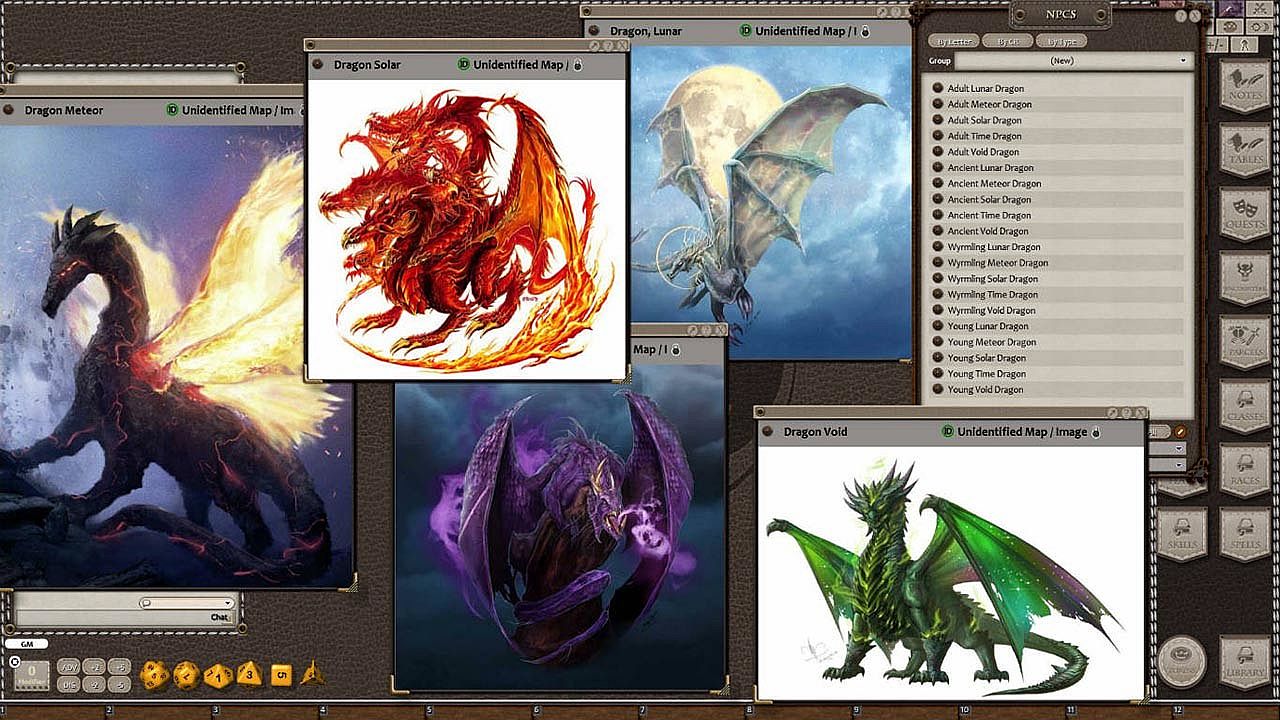Toggle the ADV roll modifier

coord(69,667)
